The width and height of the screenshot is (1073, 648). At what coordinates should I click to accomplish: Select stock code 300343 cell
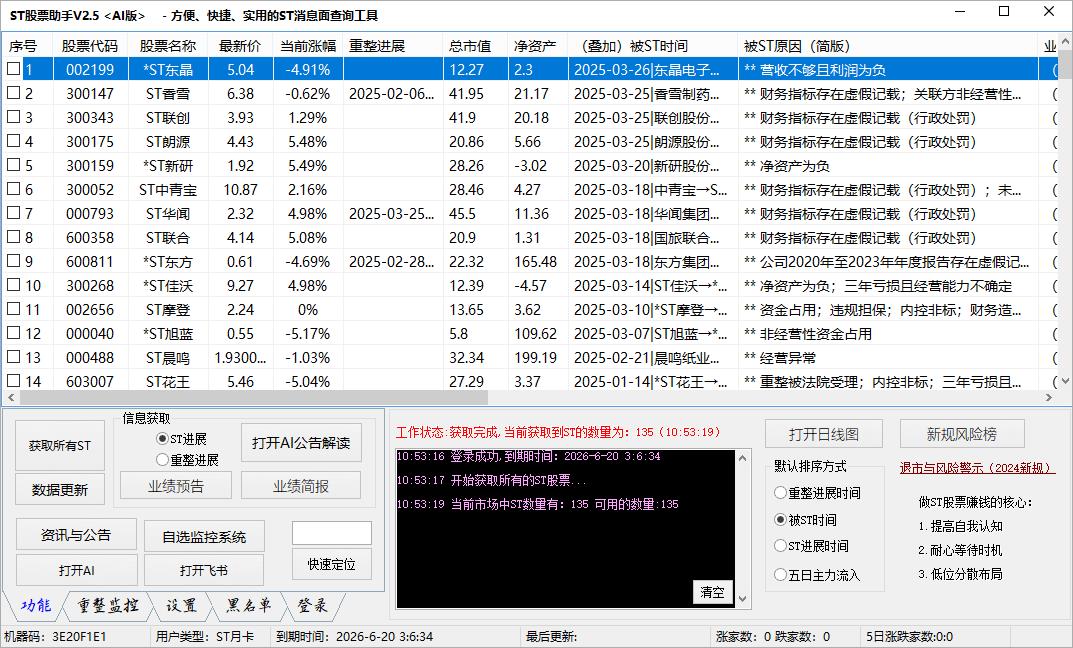tap(90, 118)
